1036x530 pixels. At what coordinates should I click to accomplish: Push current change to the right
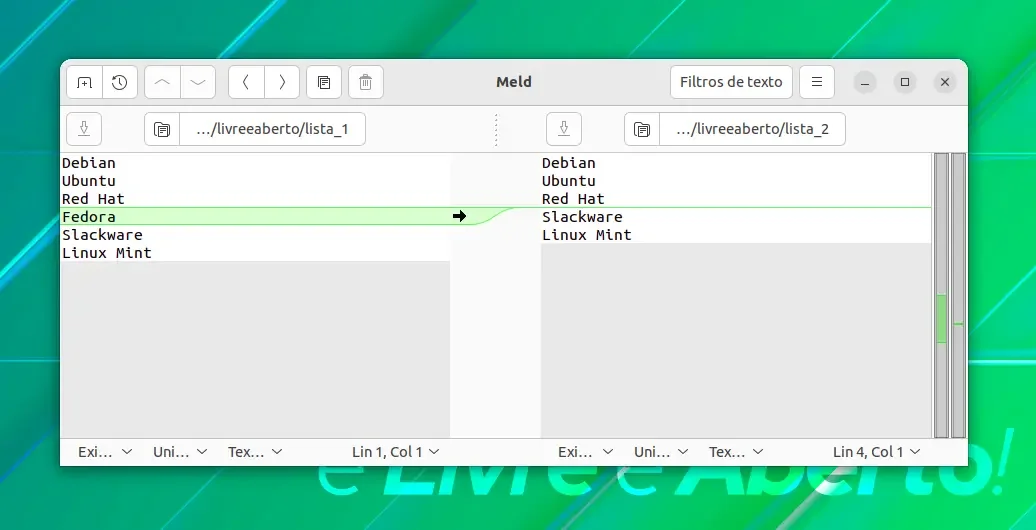[281, 83]
